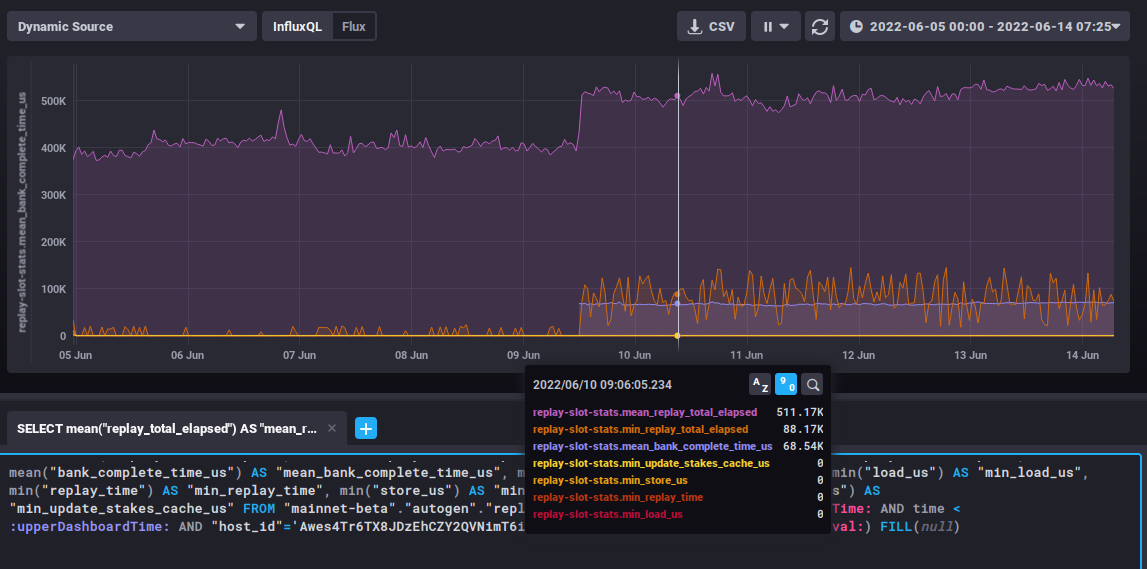Viewport: 1147px width, 569px height.
Task: Click the yellow data point at zero line
Action: point(677,336)
